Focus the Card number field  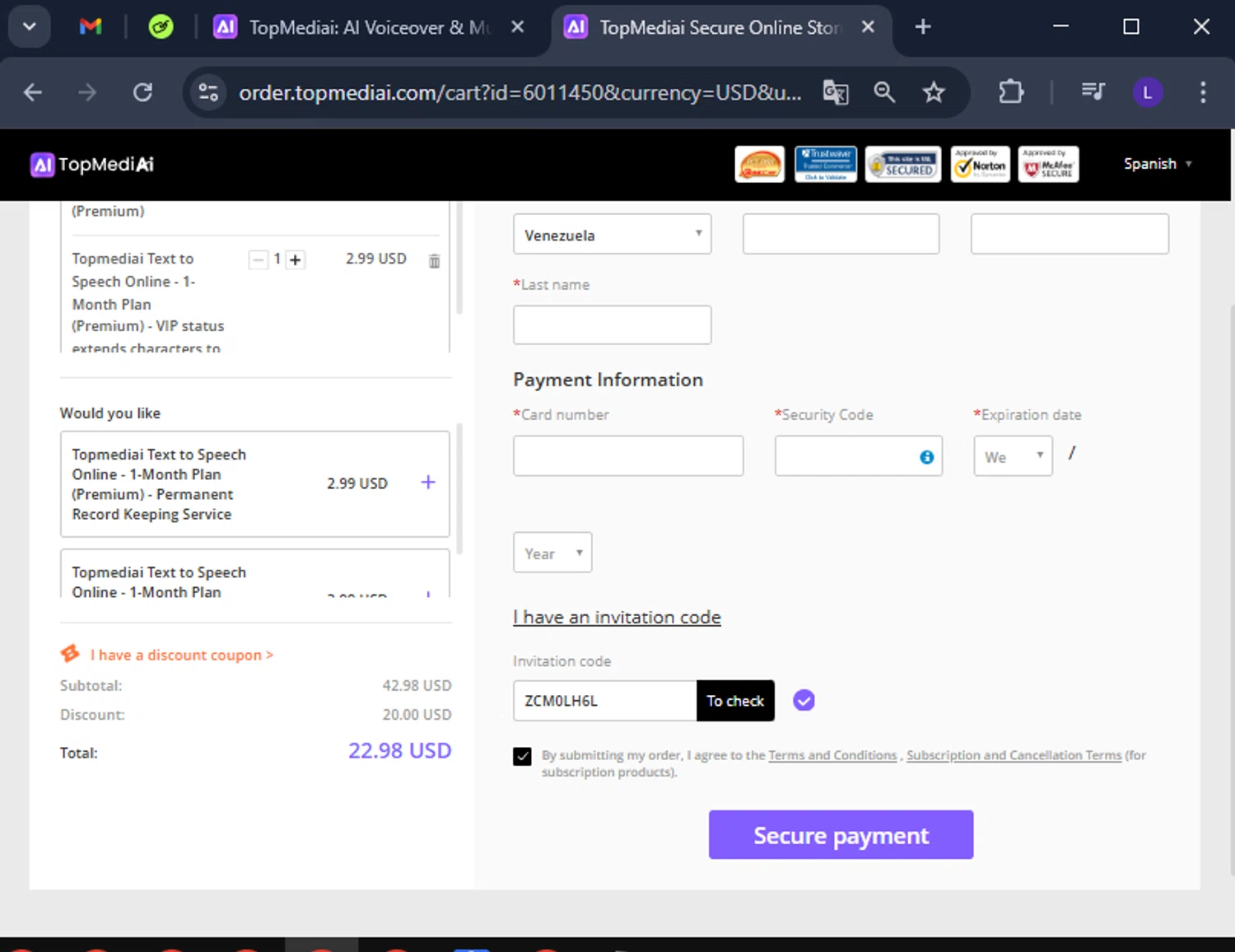click(x=628, y=456)
